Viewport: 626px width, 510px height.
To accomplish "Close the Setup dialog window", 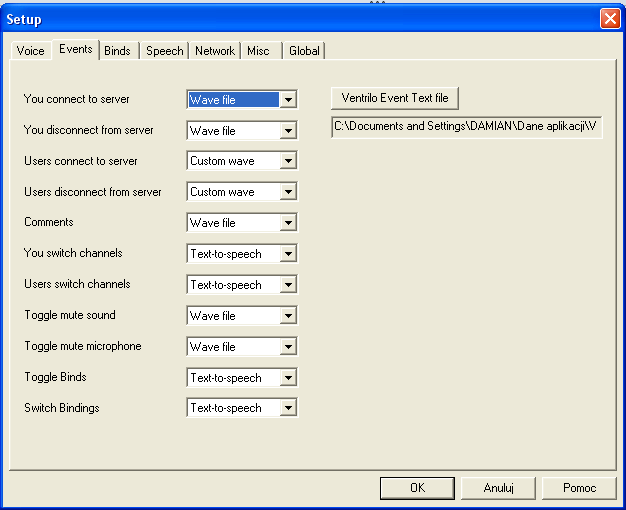I will pyautogui.click(x=610, y=18).
